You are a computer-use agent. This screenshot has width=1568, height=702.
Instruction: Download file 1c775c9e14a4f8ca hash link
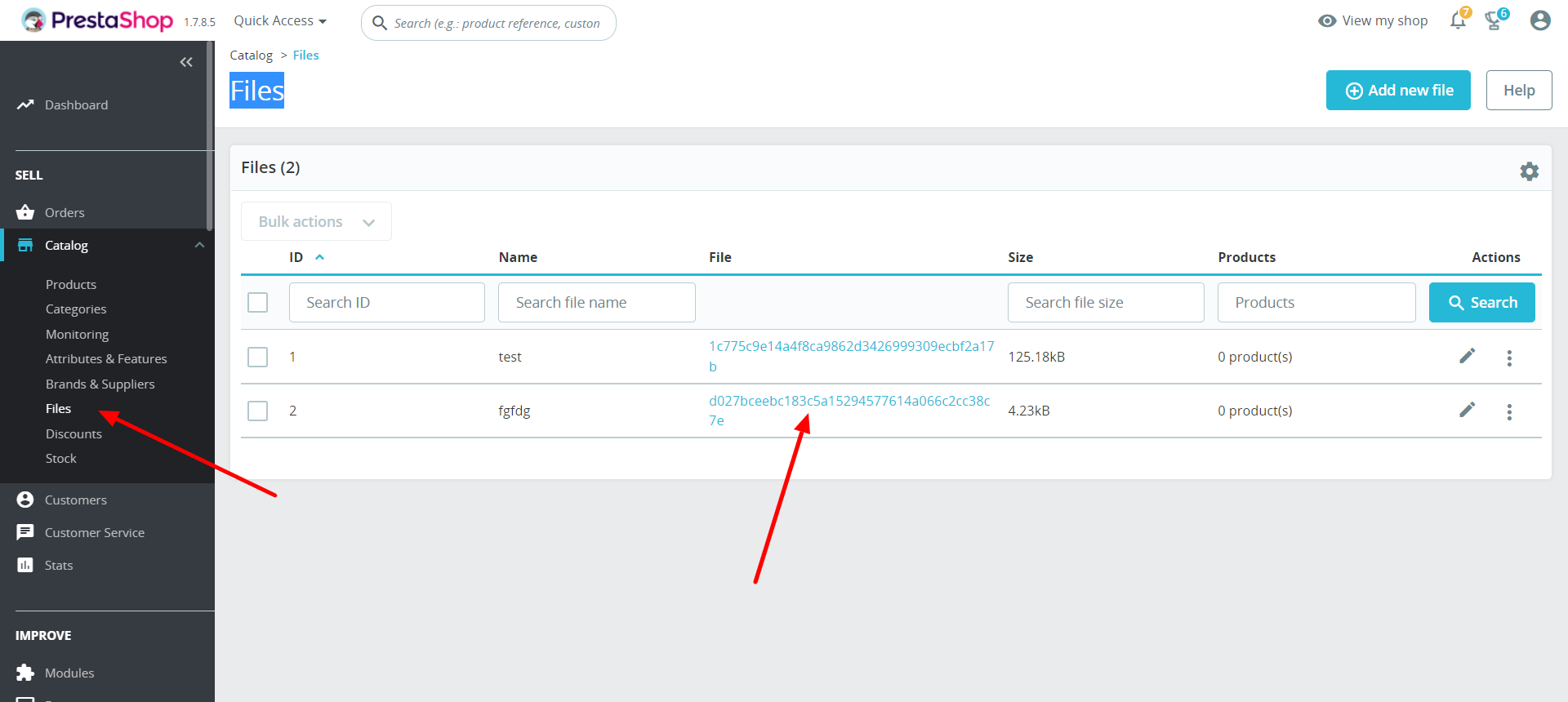(851, 356)
